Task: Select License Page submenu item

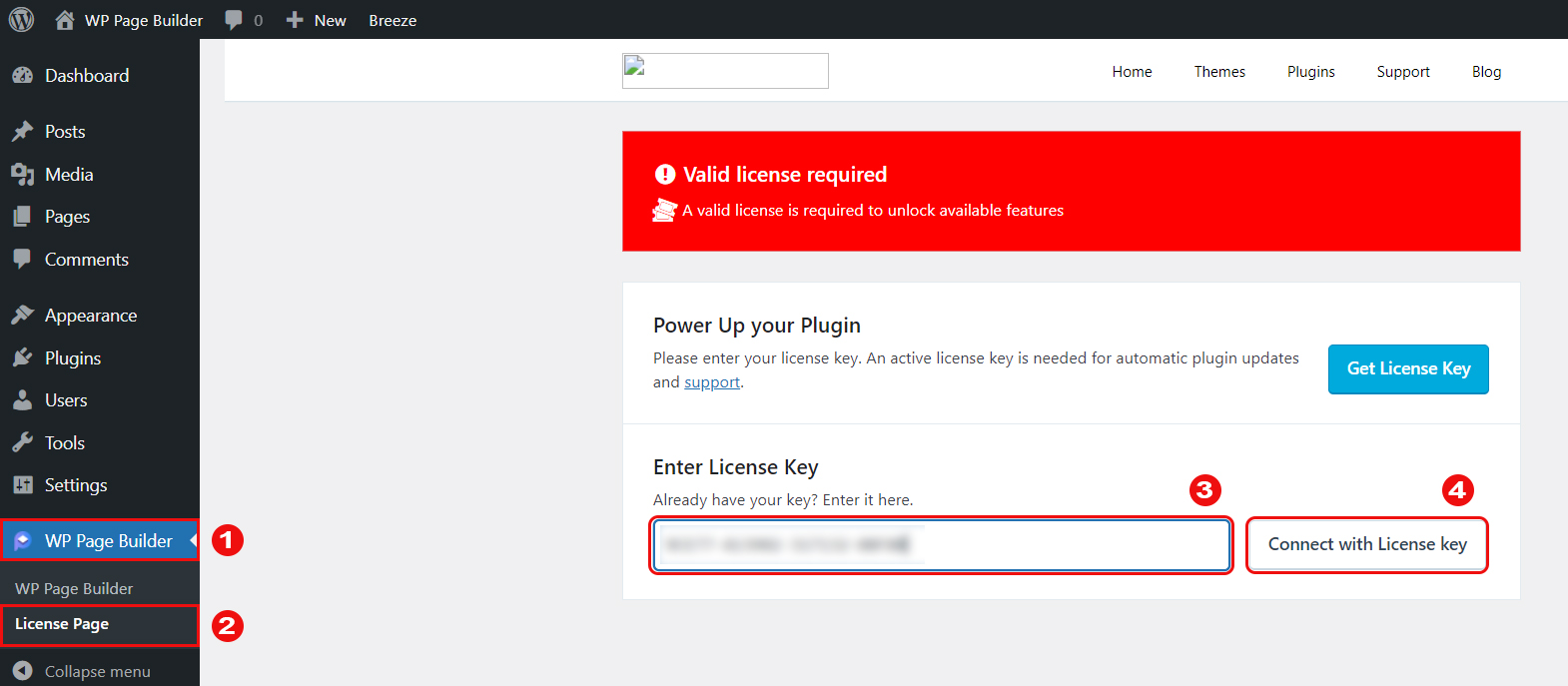Action: click(62, 624)
